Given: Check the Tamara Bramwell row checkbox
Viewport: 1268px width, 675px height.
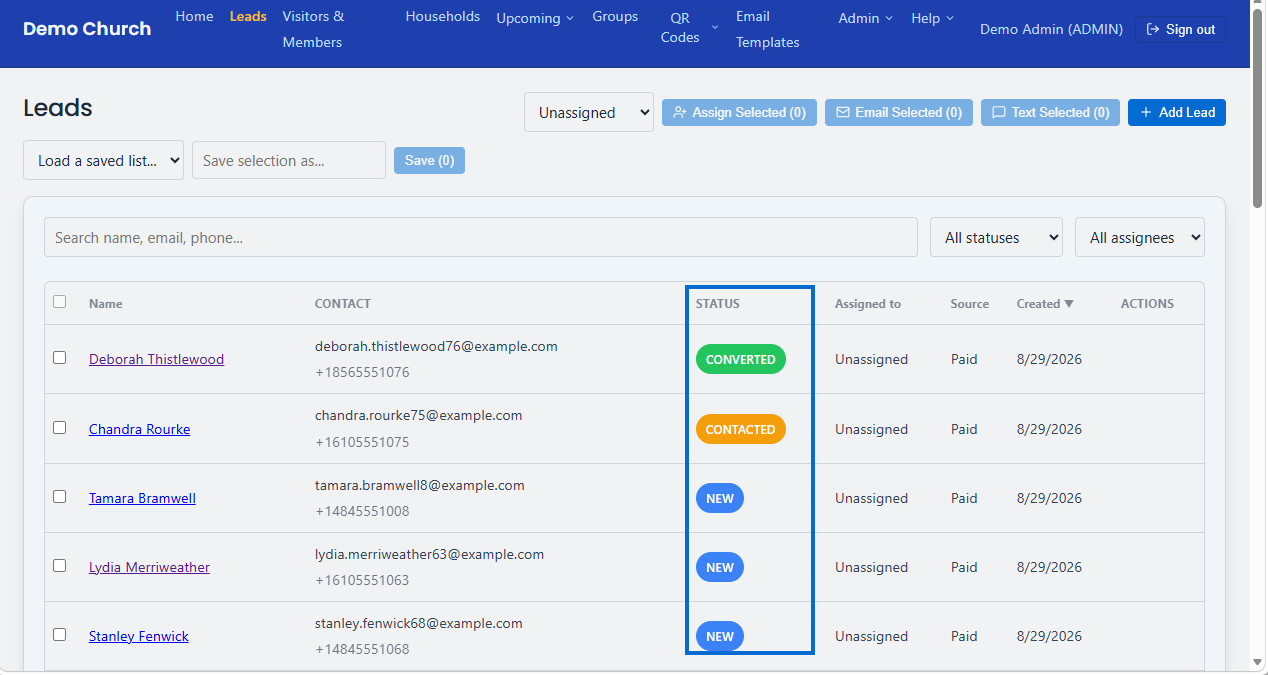Looking at the screenshot, I should click(x=60, y=496).
